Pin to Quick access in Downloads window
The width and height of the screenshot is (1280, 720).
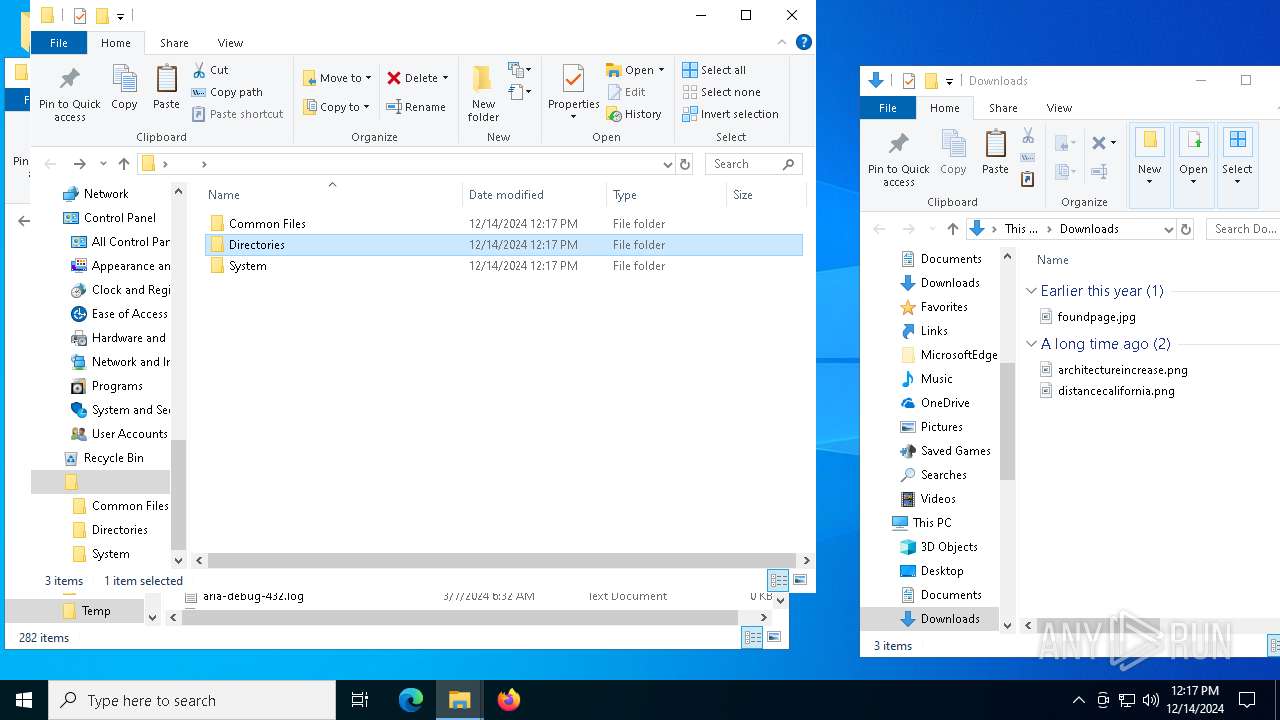898,158
